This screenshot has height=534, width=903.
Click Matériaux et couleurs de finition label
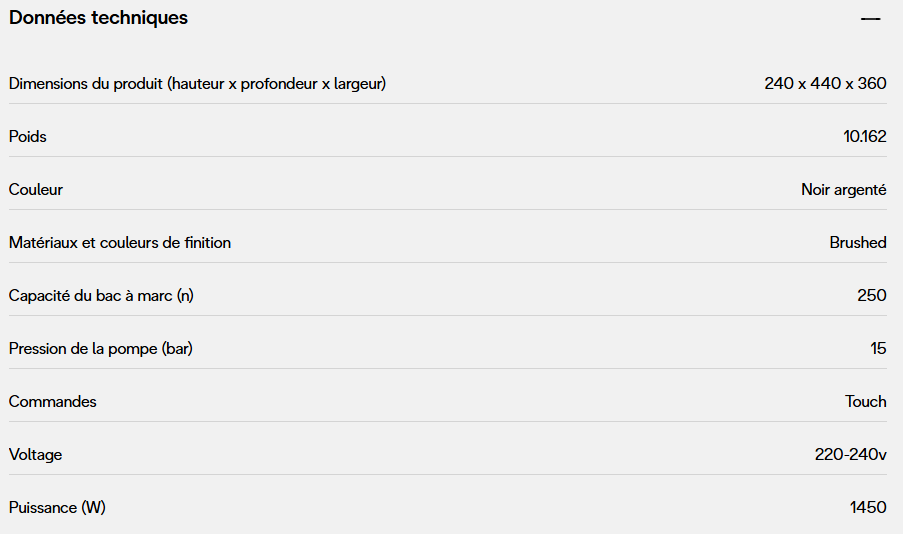click(120, 243)
